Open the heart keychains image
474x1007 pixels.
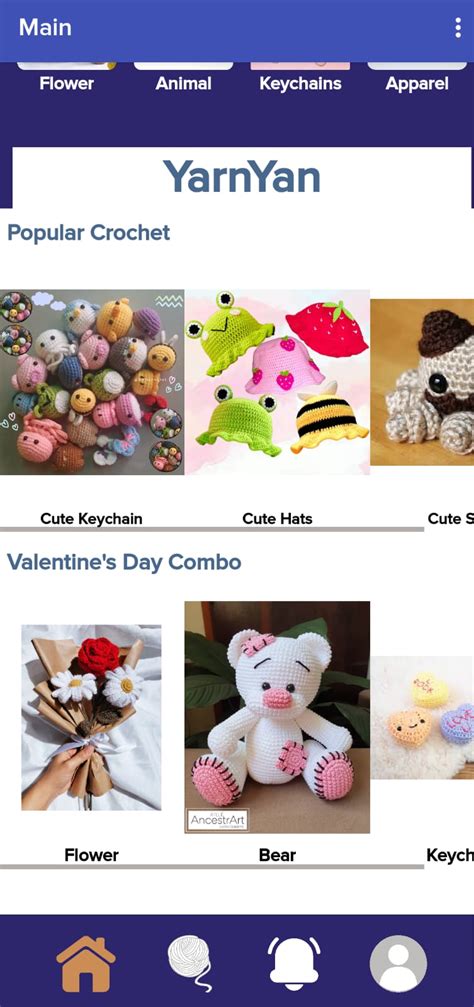tap(423, 717)
